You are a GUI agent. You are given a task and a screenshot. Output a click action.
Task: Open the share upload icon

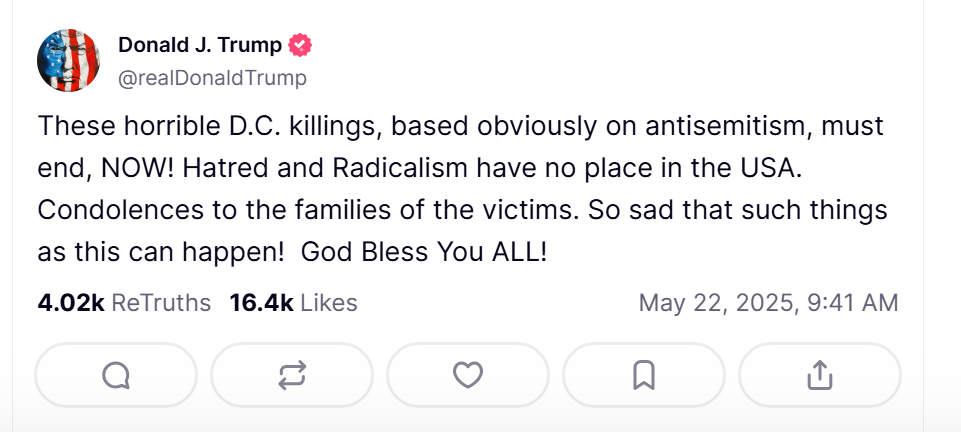819,375
